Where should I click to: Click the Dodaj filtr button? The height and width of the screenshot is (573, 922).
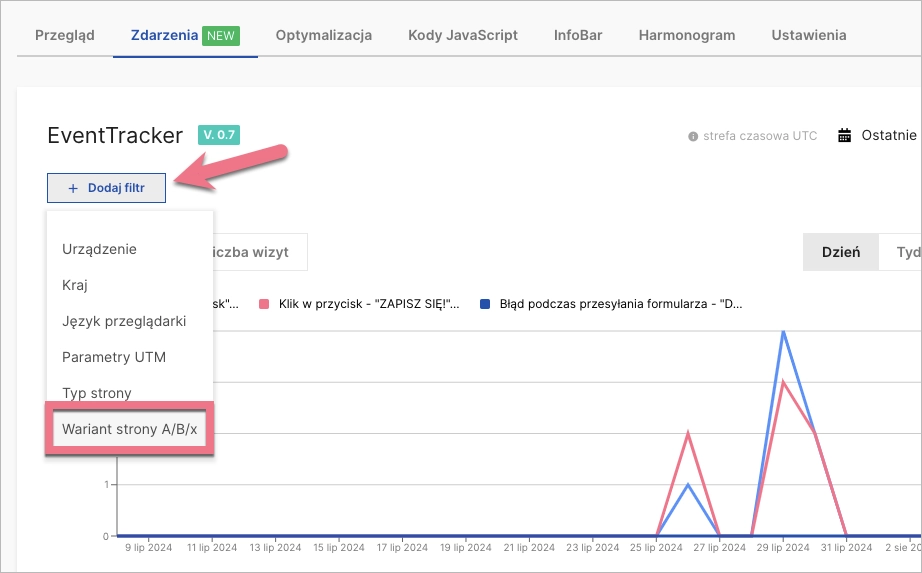pos(106,188)
